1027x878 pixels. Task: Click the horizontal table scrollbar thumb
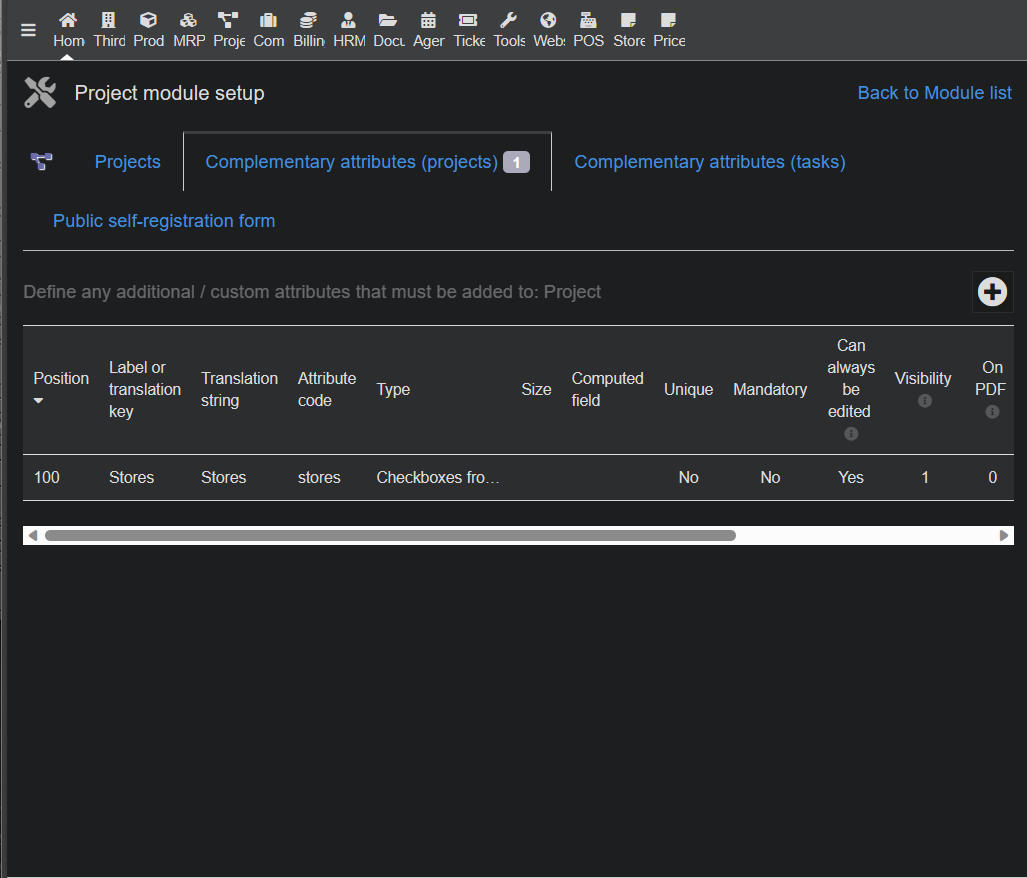390,536
